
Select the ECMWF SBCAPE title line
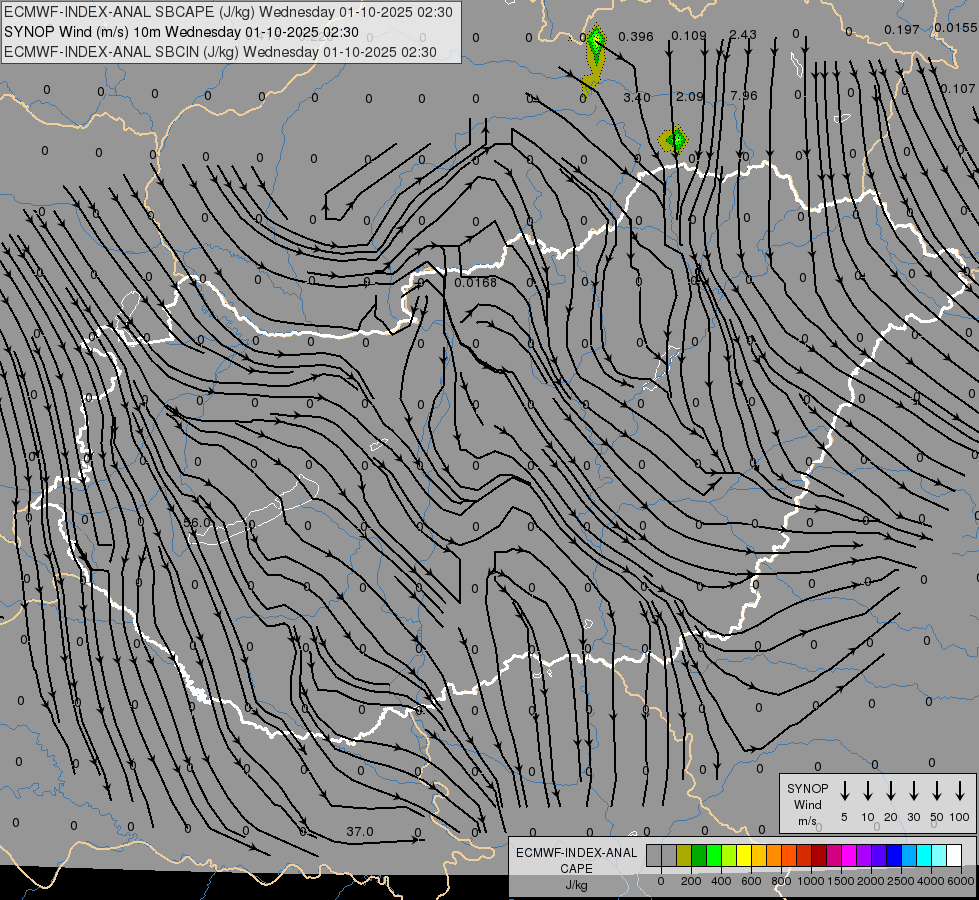tap(228, 12)
